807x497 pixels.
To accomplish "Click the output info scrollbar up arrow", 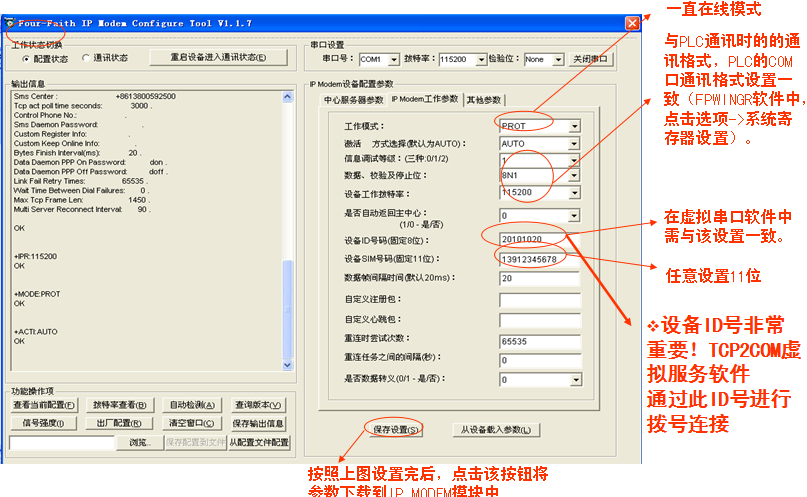I will click(288, 93).
